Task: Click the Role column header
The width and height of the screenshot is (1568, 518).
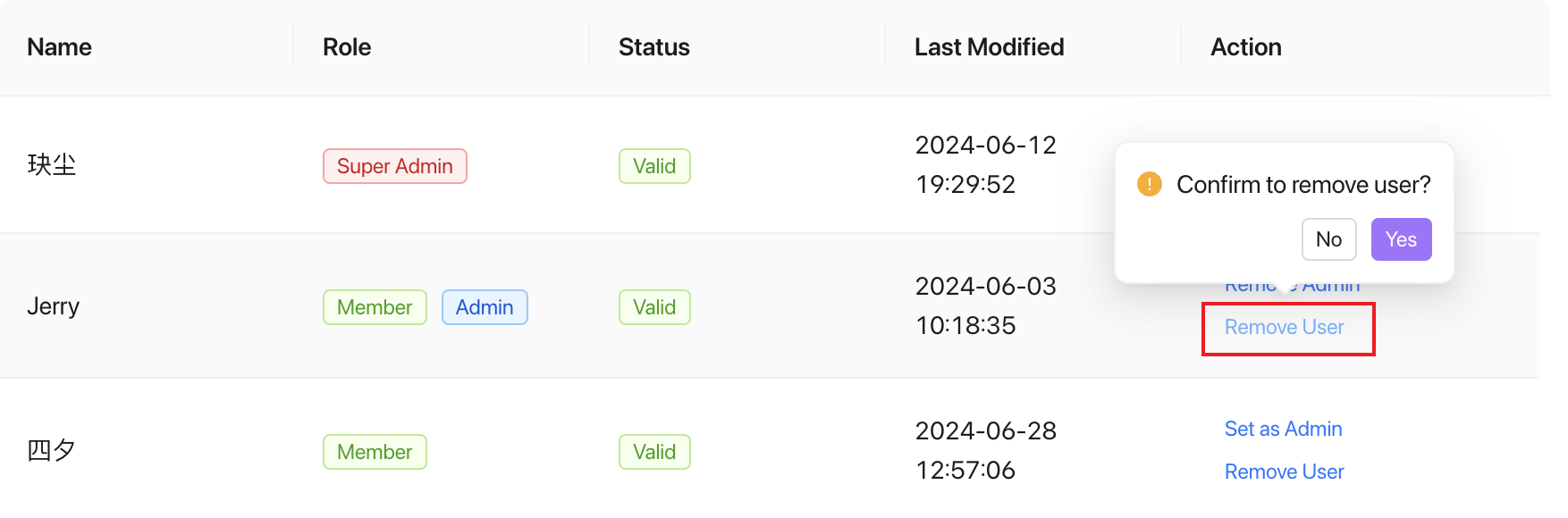Action: pyautogui.click(x=347, y=47)
